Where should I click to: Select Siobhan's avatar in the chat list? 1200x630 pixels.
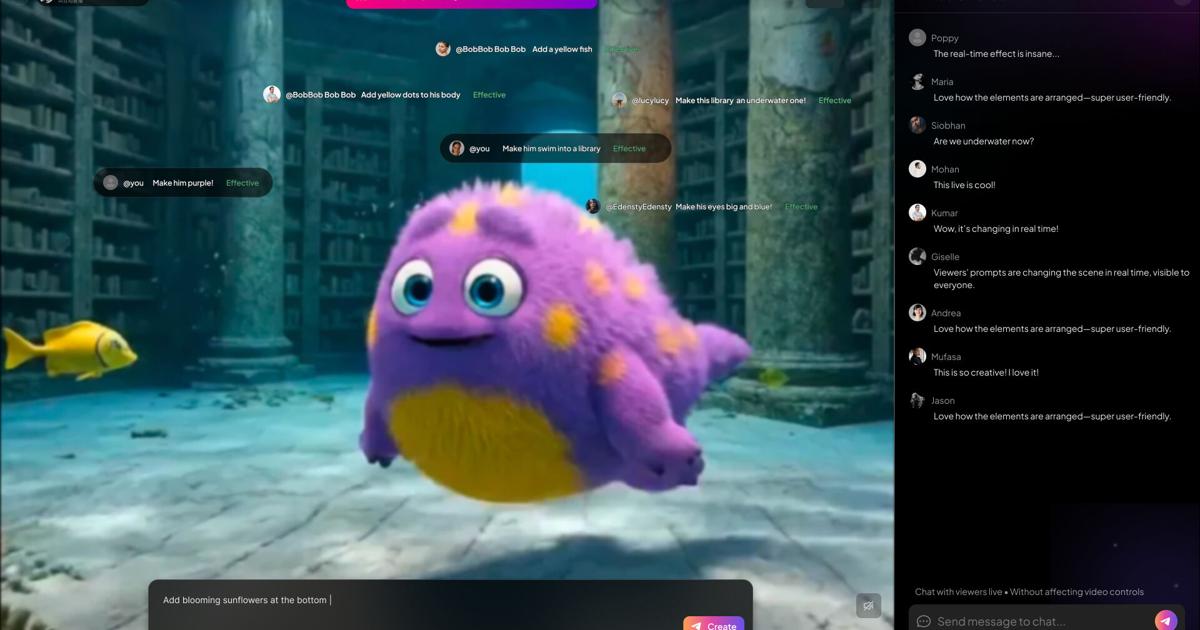917,125
